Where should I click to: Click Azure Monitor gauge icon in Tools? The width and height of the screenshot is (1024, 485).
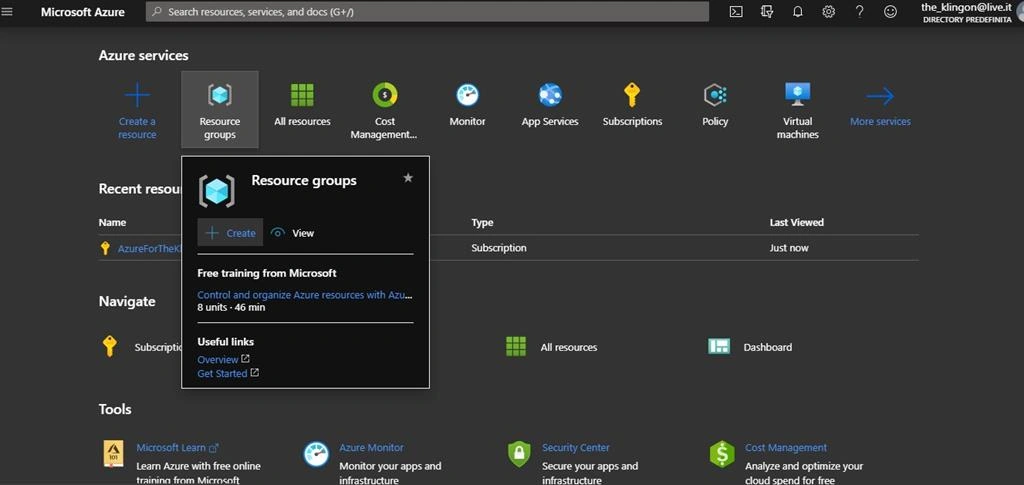316,454
